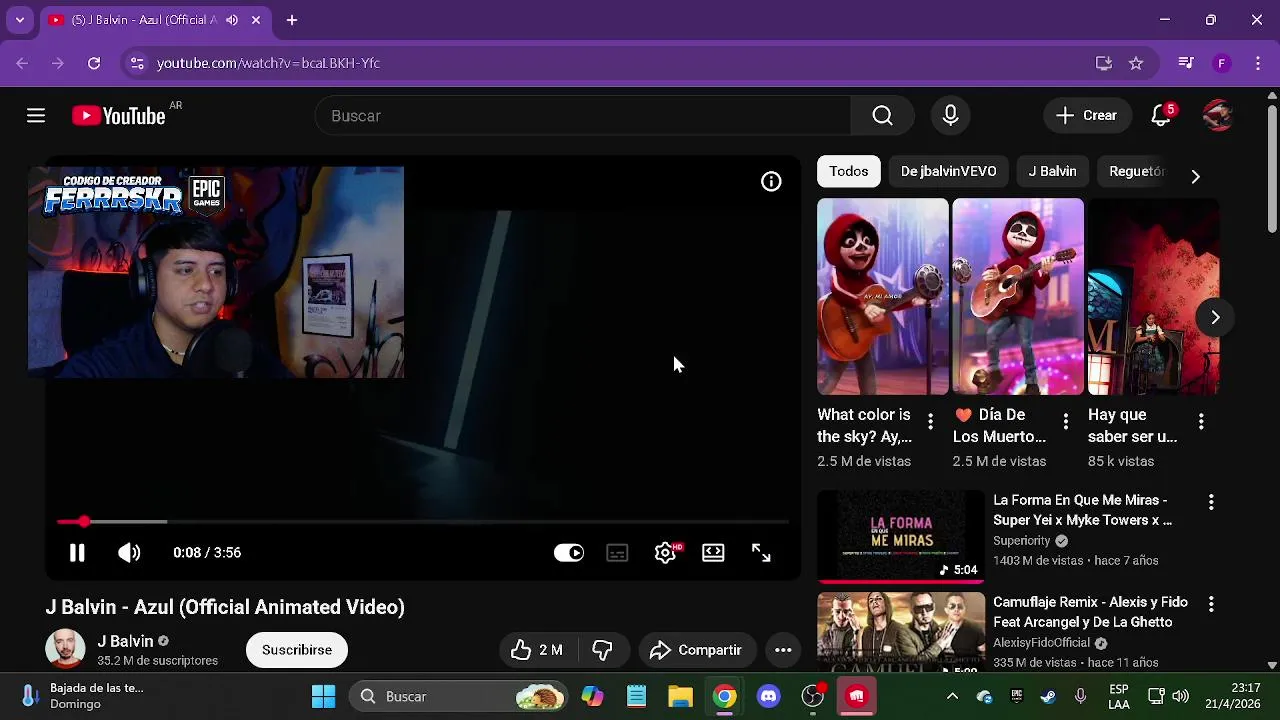
Task: Mute tab via speaker icon on tab
Action: pos(232,20)
